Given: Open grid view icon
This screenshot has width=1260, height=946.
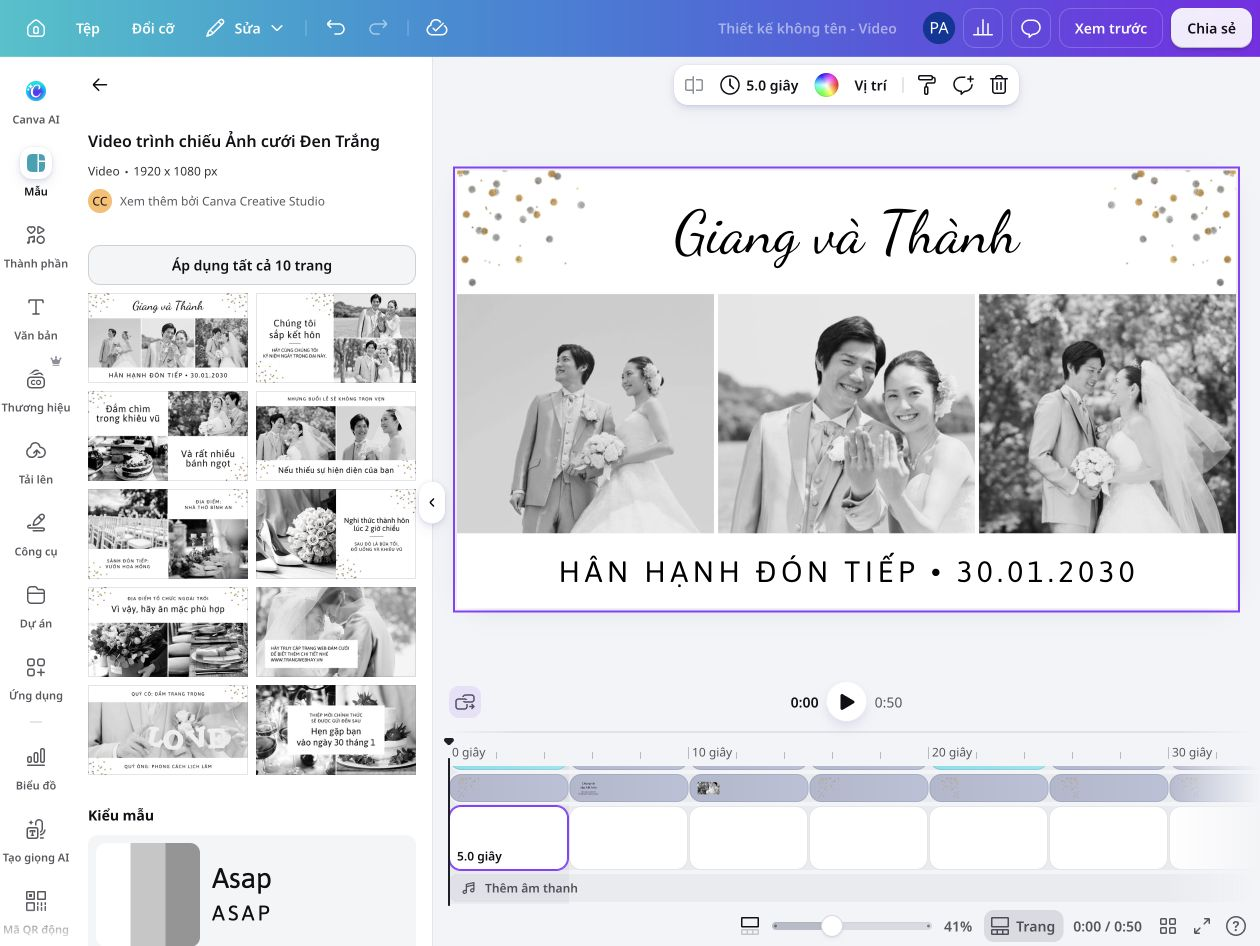Looking at the screenshot, I should 1167,926.
